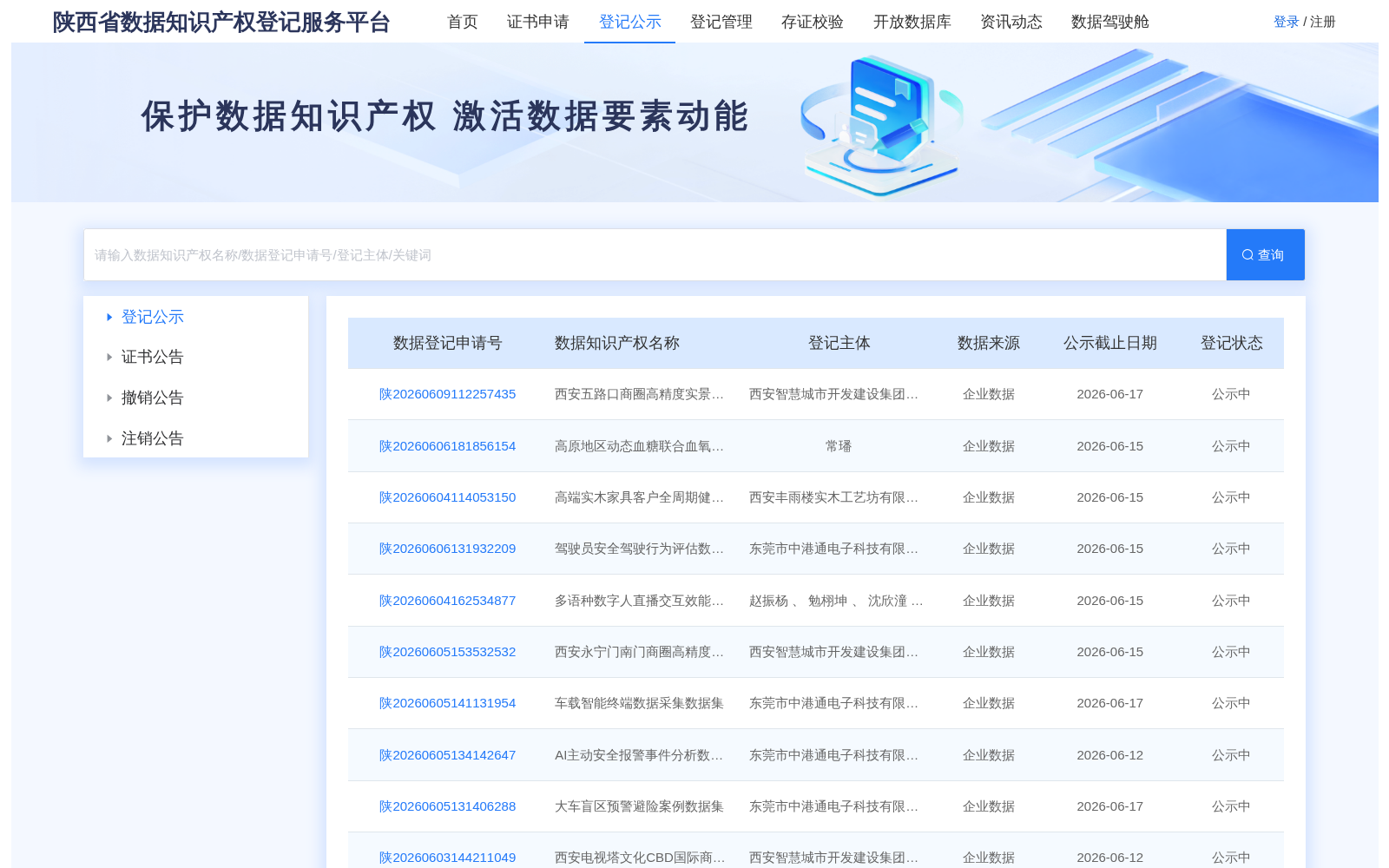Click the 数据知识产权名称 column header
Screen dimensions: 1389x868
click(617, 343)
